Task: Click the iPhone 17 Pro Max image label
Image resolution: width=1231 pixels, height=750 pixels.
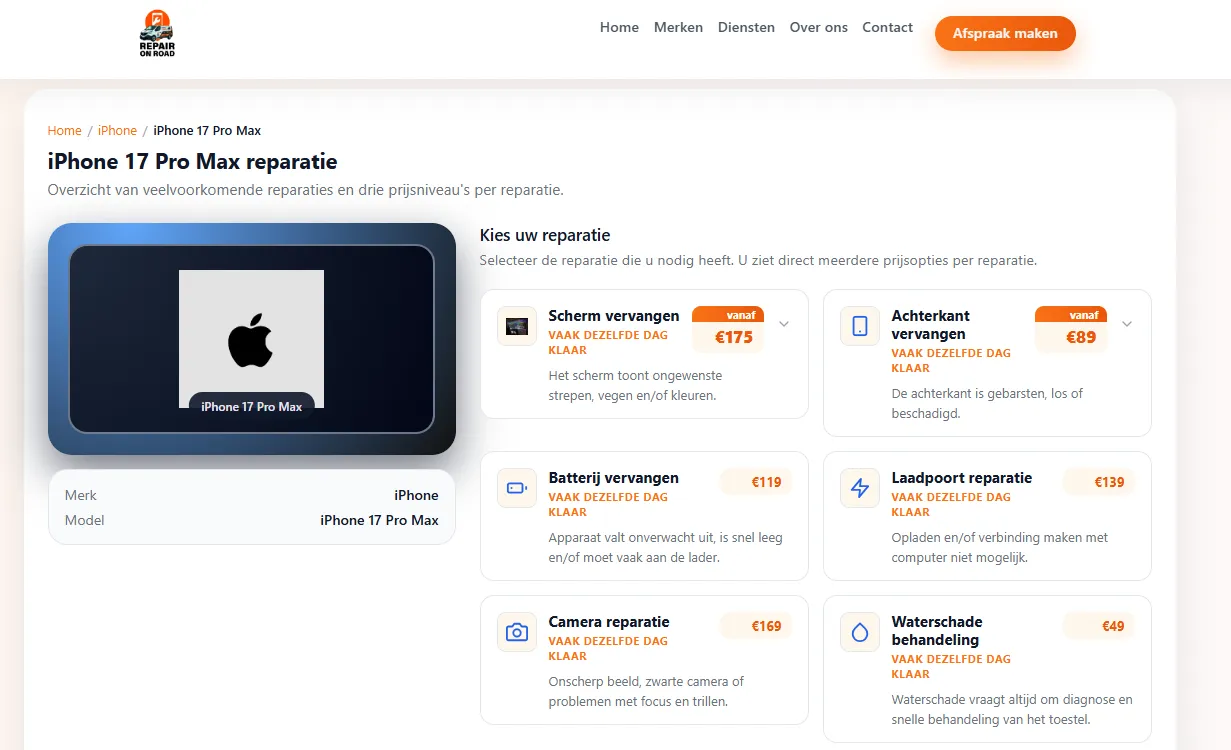Action: [251, 406]
